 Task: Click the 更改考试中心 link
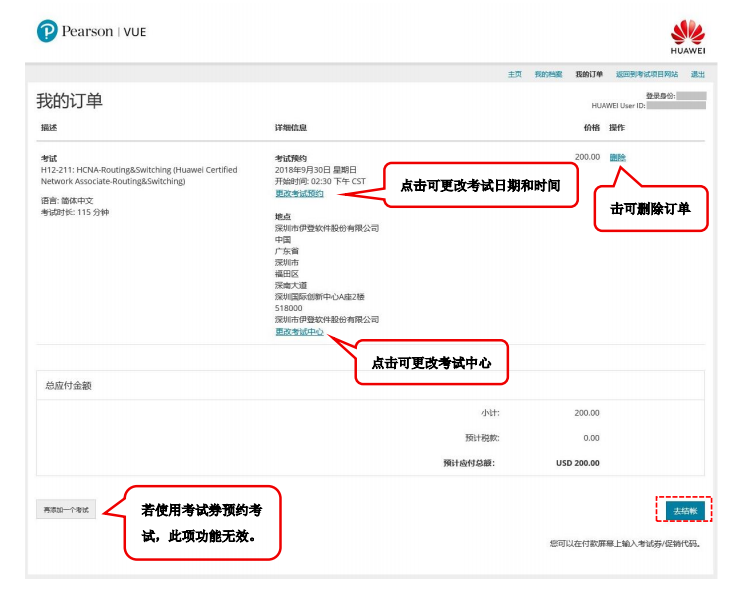[x=299, y=331]
